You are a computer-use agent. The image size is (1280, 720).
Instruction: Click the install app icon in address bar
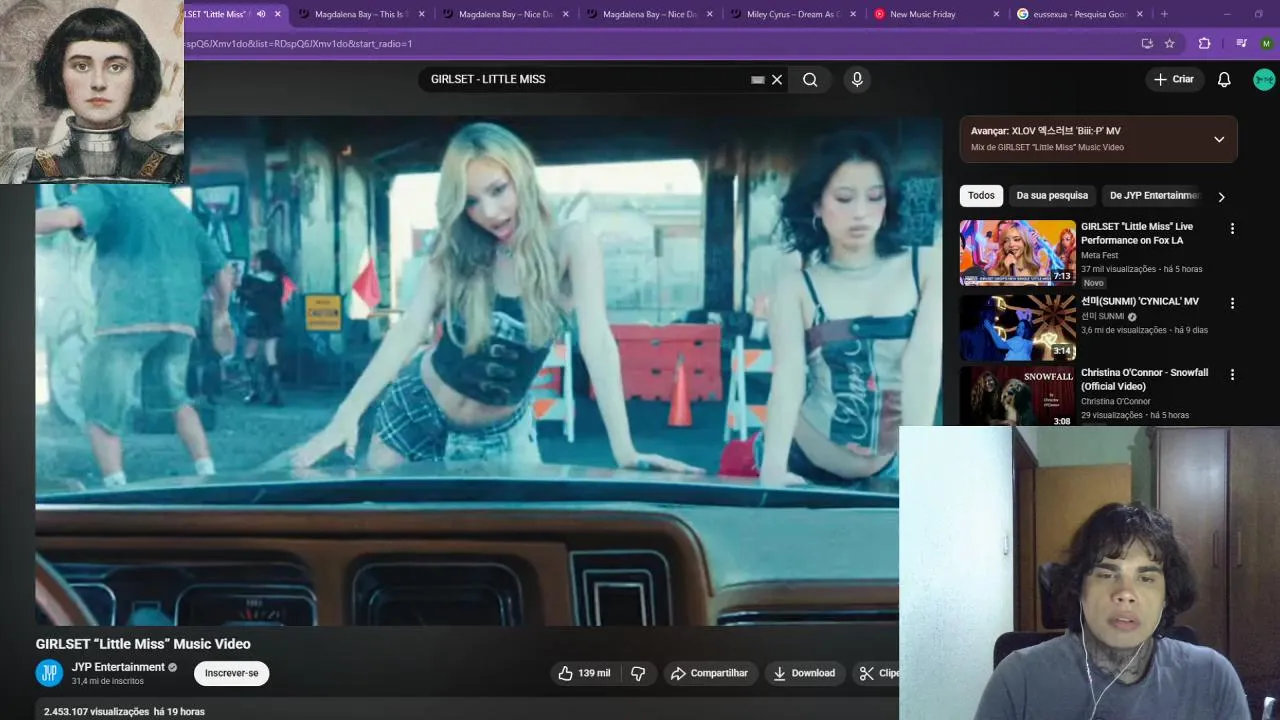[1147, 44]
